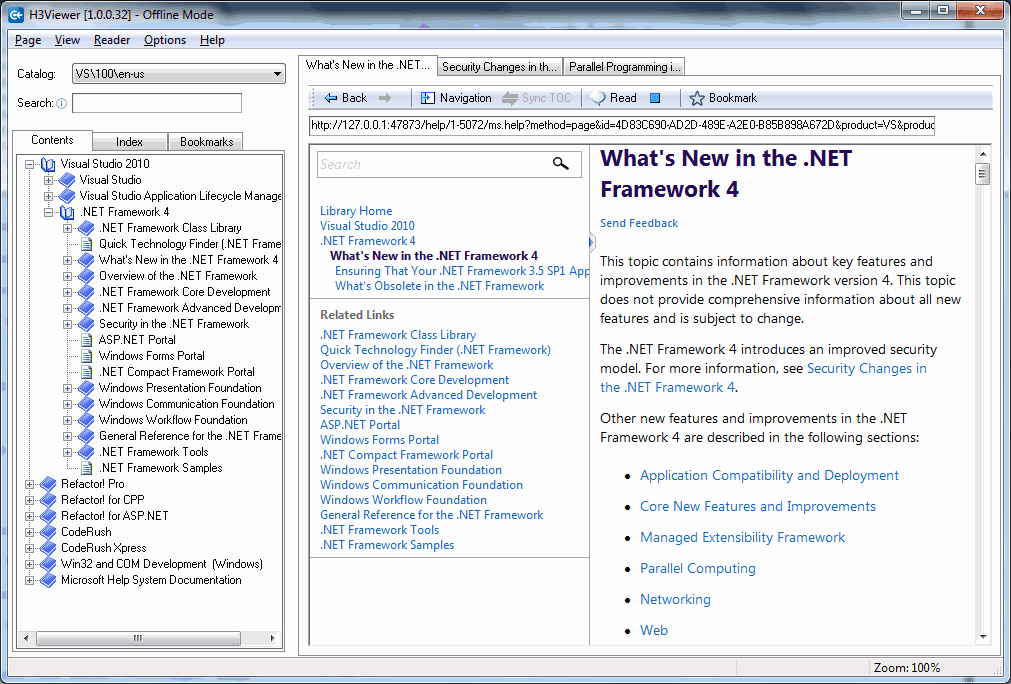Click the Refactor! Pro book icon
The image size is (1011, 684).
48,484
